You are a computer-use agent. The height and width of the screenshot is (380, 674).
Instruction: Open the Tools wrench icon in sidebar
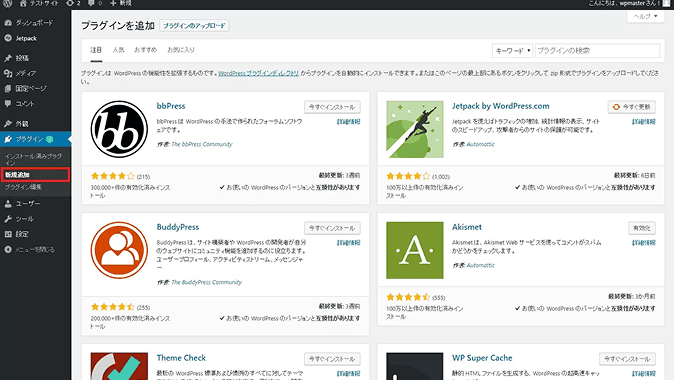(8, 219)
